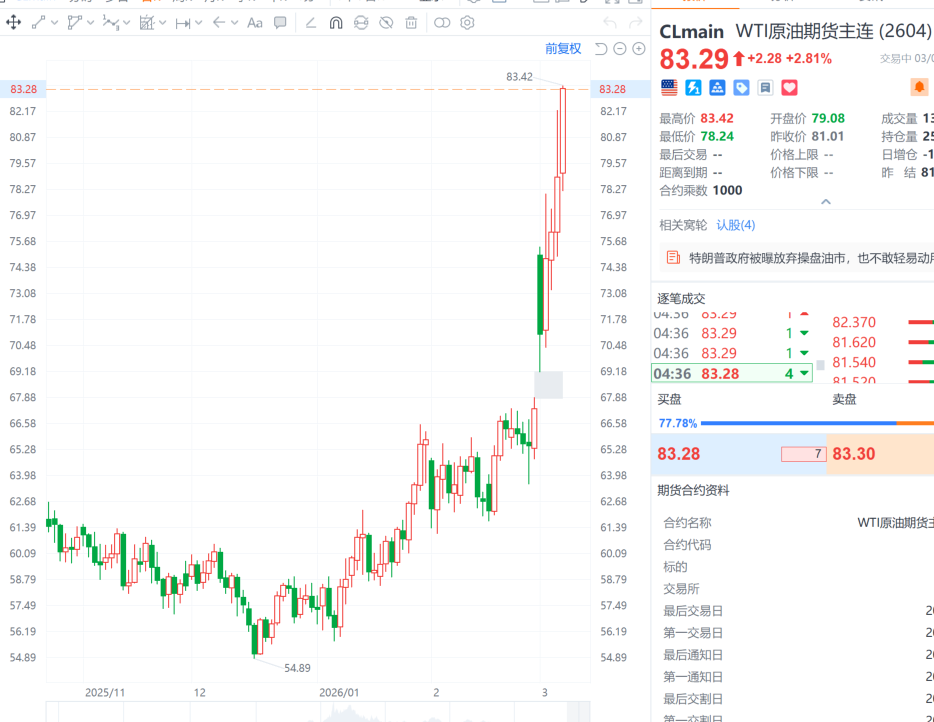The image size is (934, 722).
Task: Toggle the lock drawings icon
Action: [361, 22]
